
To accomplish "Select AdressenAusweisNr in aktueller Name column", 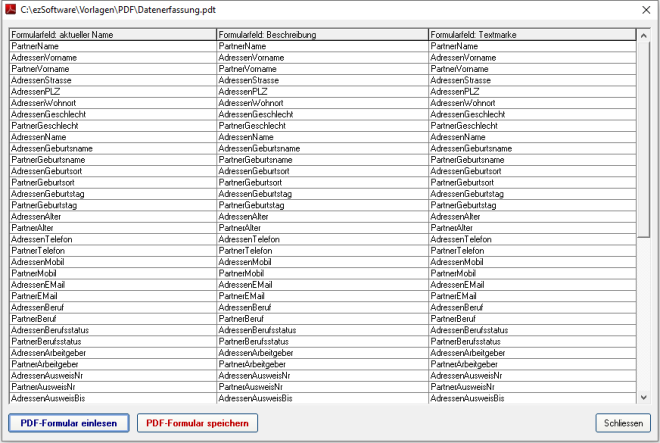I will (x=113, y=376).
